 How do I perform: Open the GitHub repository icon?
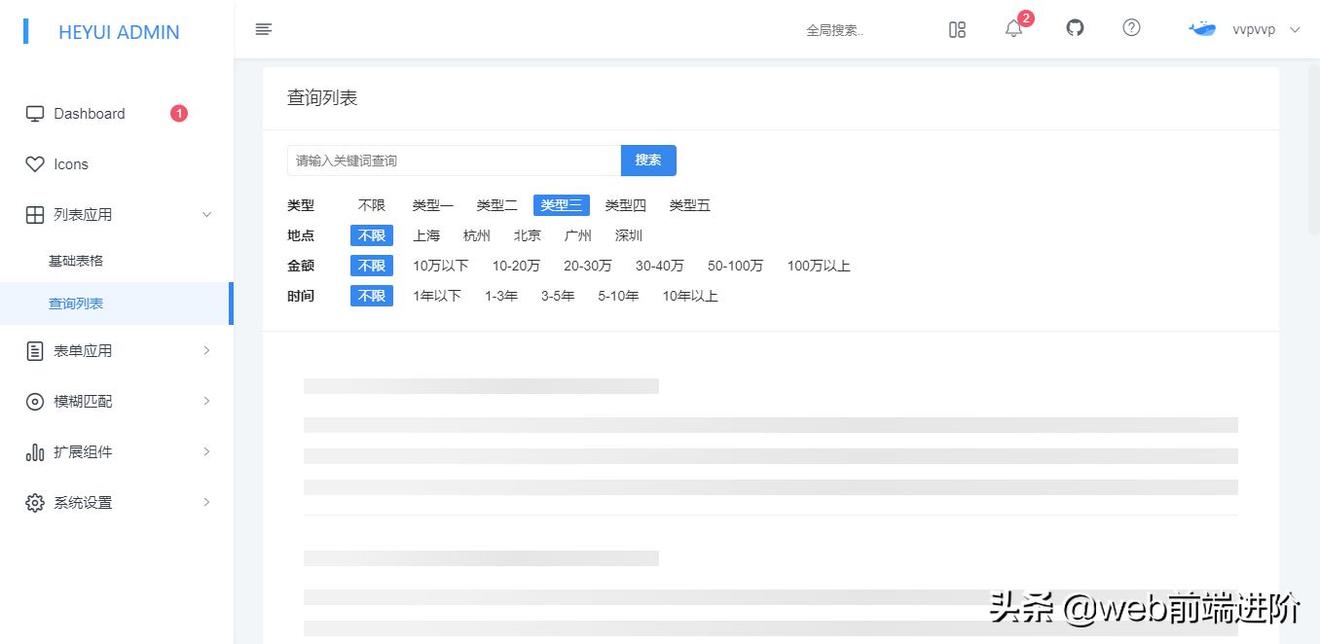click(1074, 28)
